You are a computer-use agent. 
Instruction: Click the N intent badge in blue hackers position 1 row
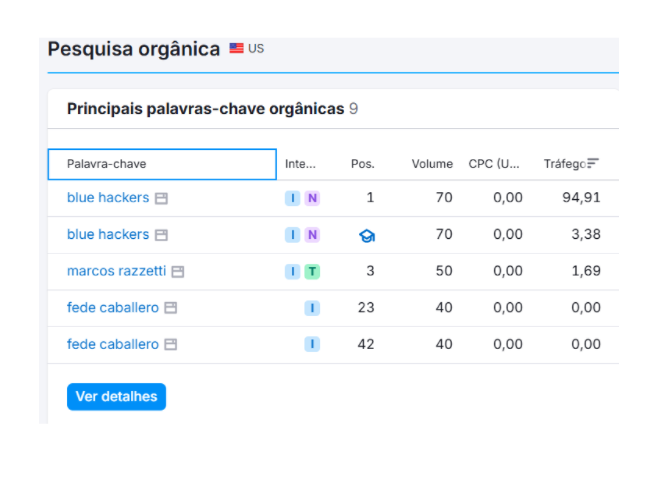click(312, 198)
